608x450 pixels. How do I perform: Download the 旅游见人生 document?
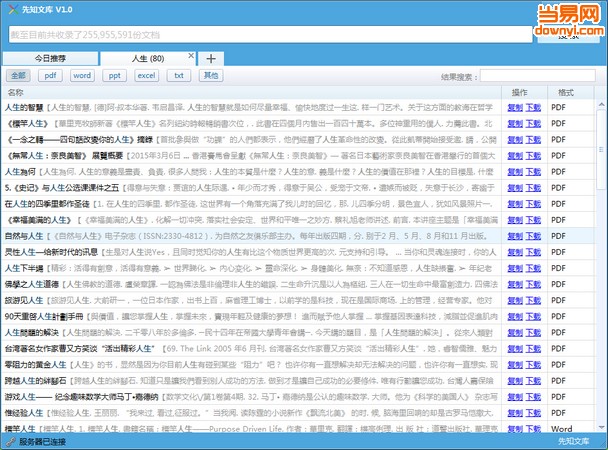coord(533,300)
